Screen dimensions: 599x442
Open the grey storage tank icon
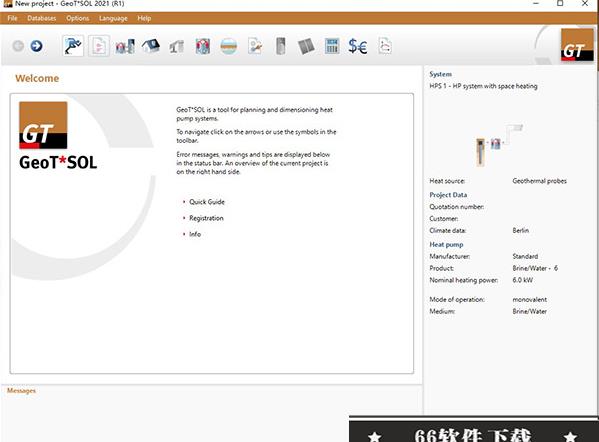coord(280,46)
